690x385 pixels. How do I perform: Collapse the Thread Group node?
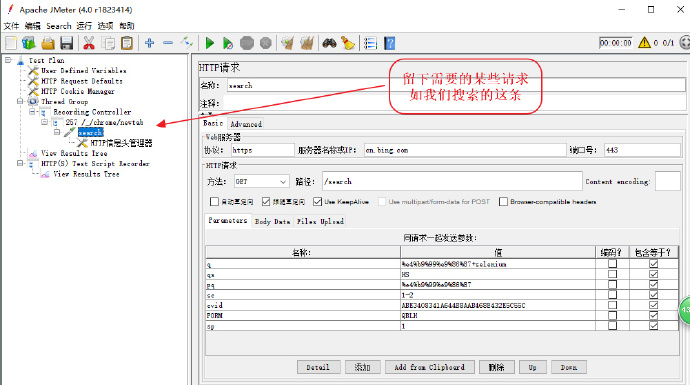(20, 101)
